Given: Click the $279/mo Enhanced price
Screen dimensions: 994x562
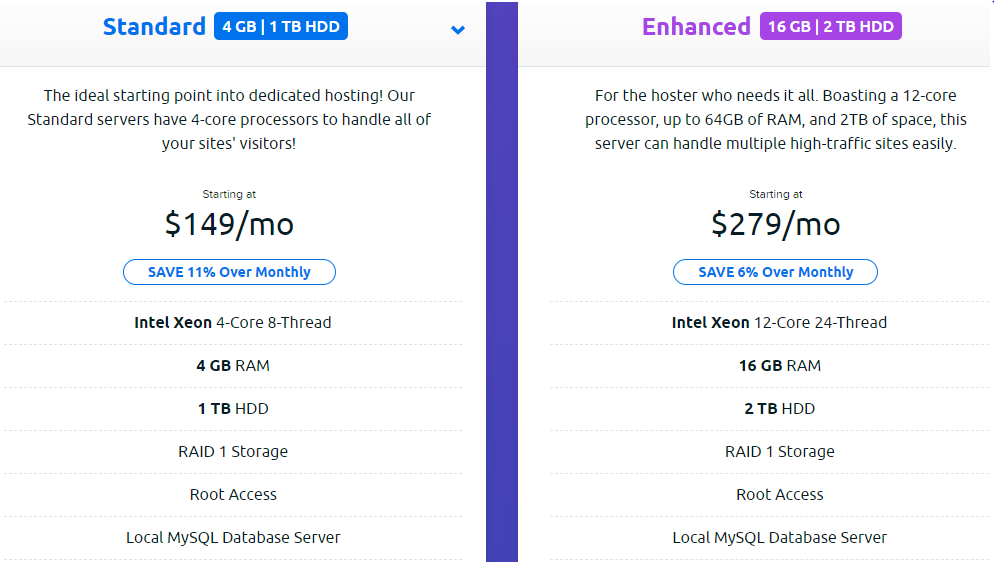Looking at the screenshot, I should pos(775,224).
